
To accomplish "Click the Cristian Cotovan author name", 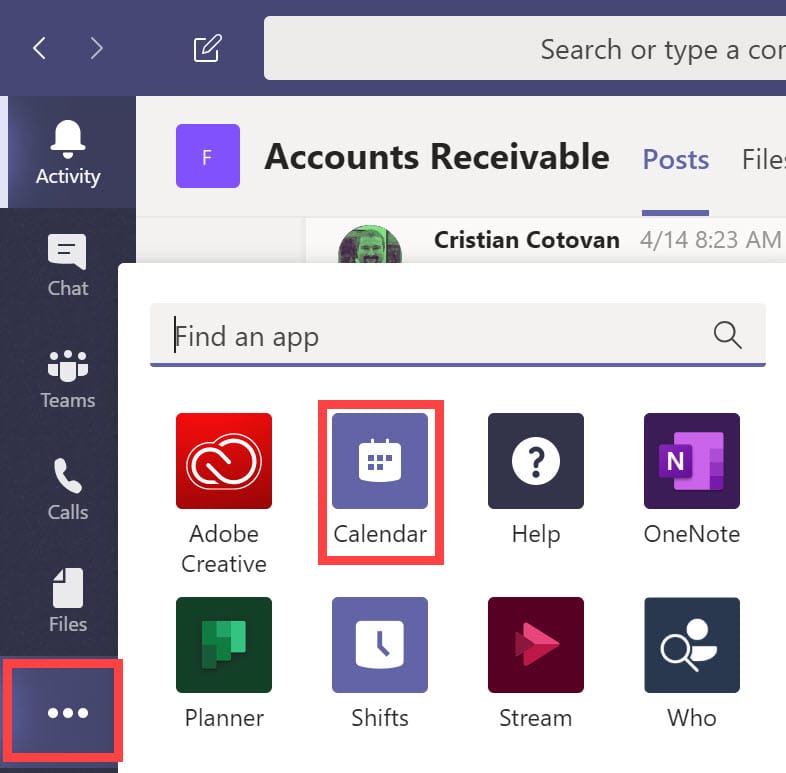I will pos(527,240).
